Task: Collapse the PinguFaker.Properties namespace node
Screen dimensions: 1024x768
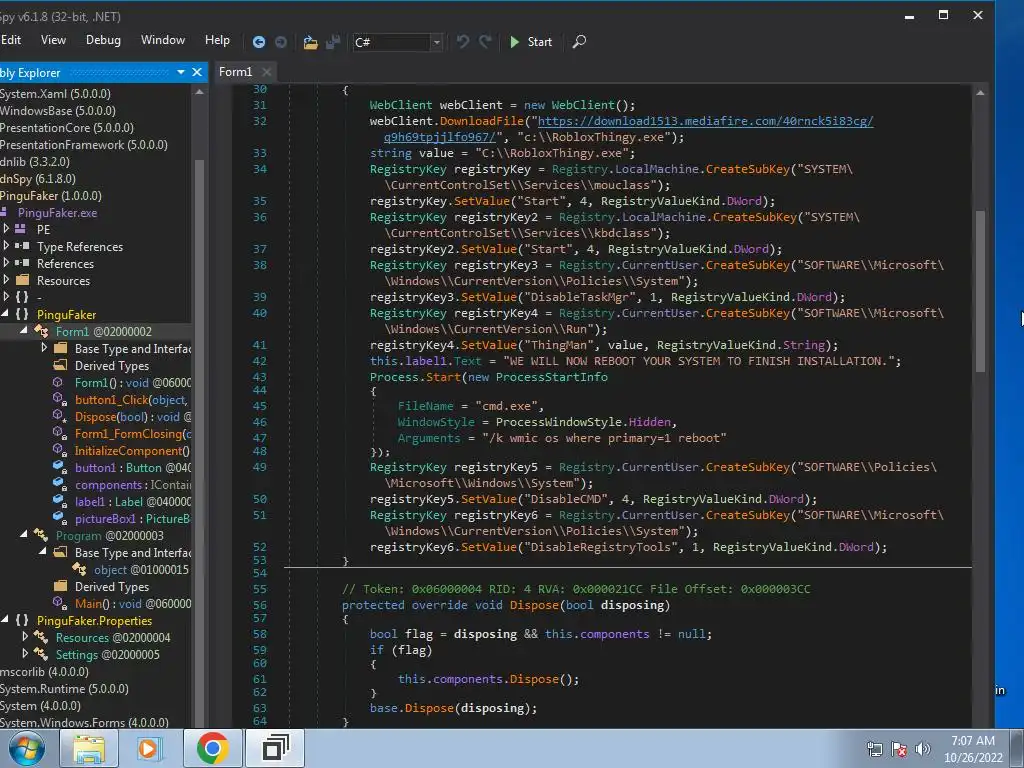Action: tap(5, 620)
